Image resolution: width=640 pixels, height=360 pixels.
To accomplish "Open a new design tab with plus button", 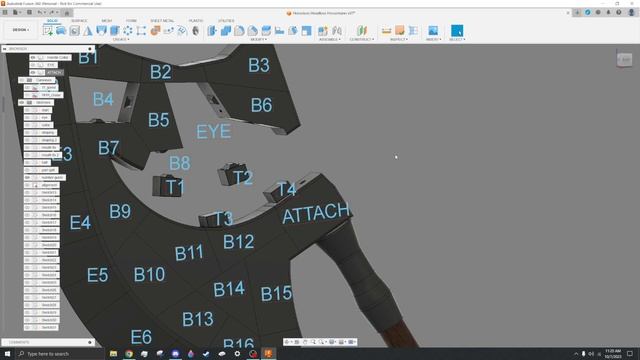I will [577, 13].
